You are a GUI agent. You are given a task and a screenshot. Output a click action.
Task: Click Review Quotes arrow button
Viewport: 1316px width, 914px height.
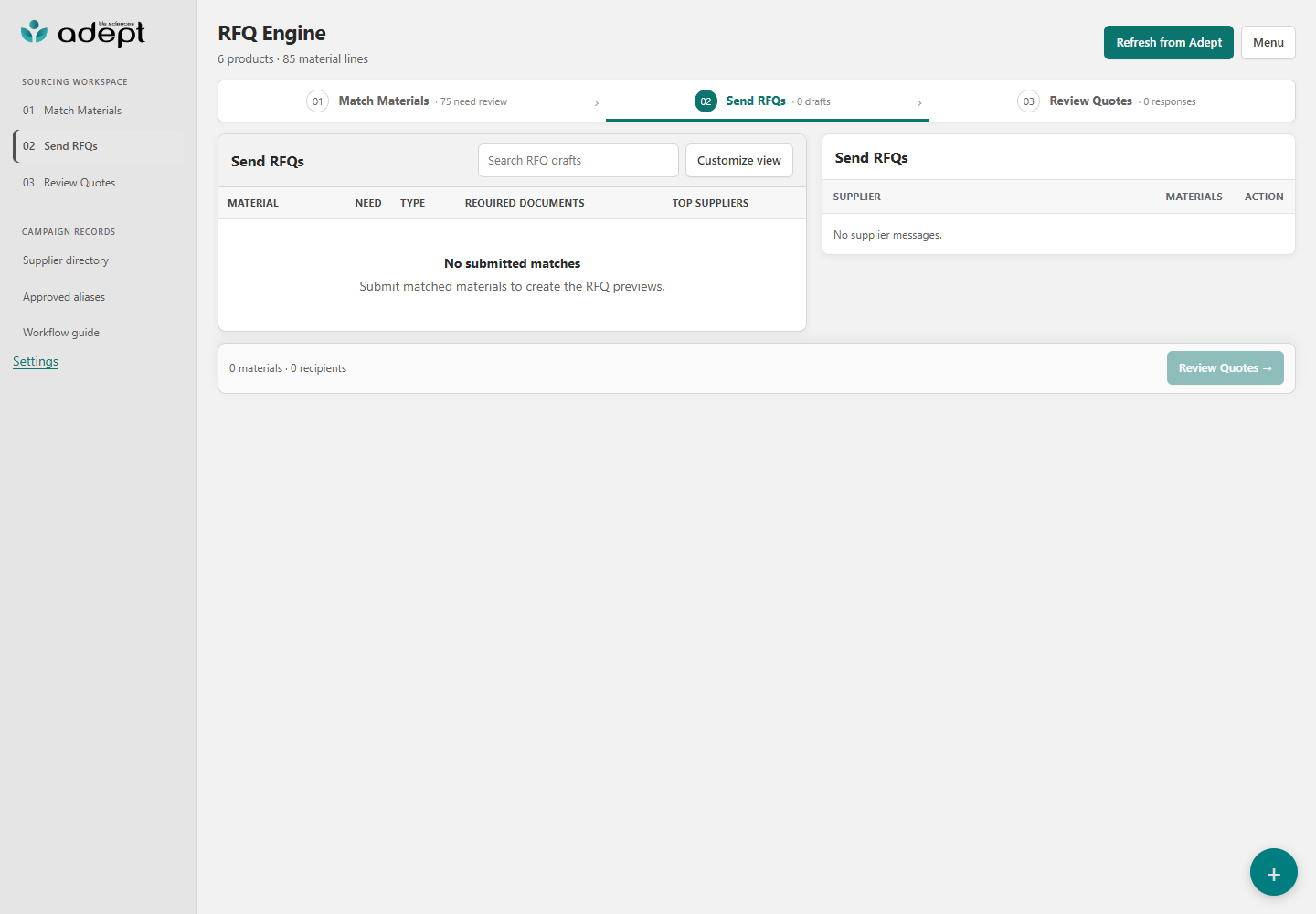pos(1226,368)
